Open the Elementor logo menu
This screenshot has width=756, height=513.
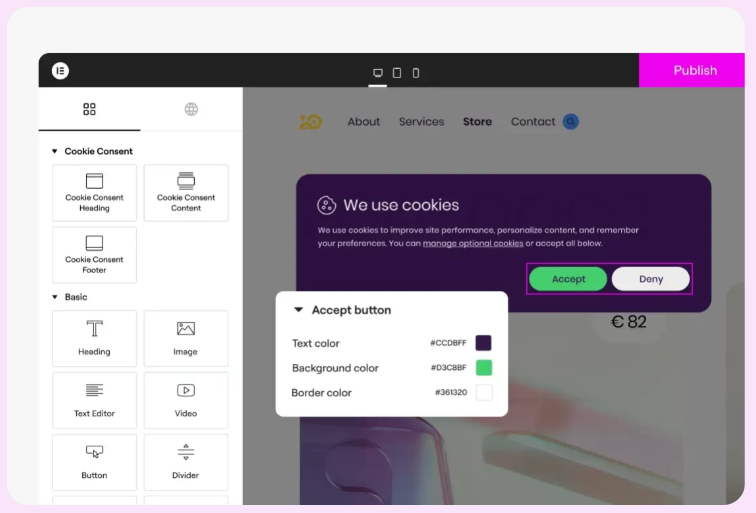(60, 71)
